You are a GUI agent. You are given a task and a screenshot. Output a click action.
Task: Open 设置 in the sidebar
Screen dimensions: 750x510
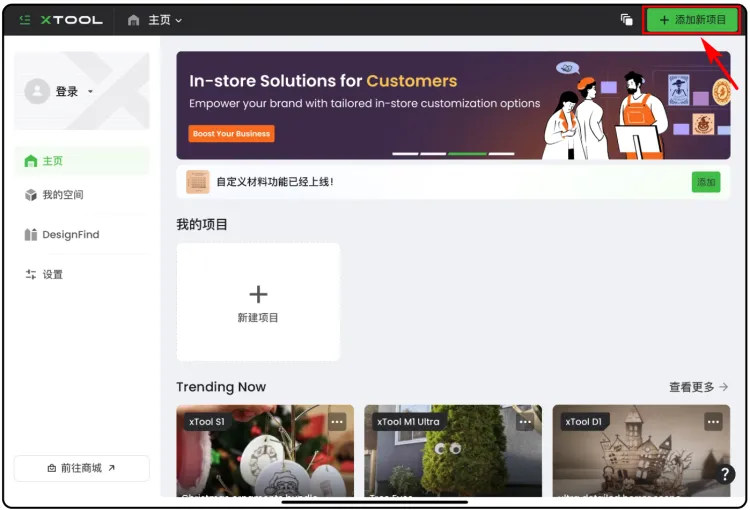pyautogui.click(x=82, y=275)
